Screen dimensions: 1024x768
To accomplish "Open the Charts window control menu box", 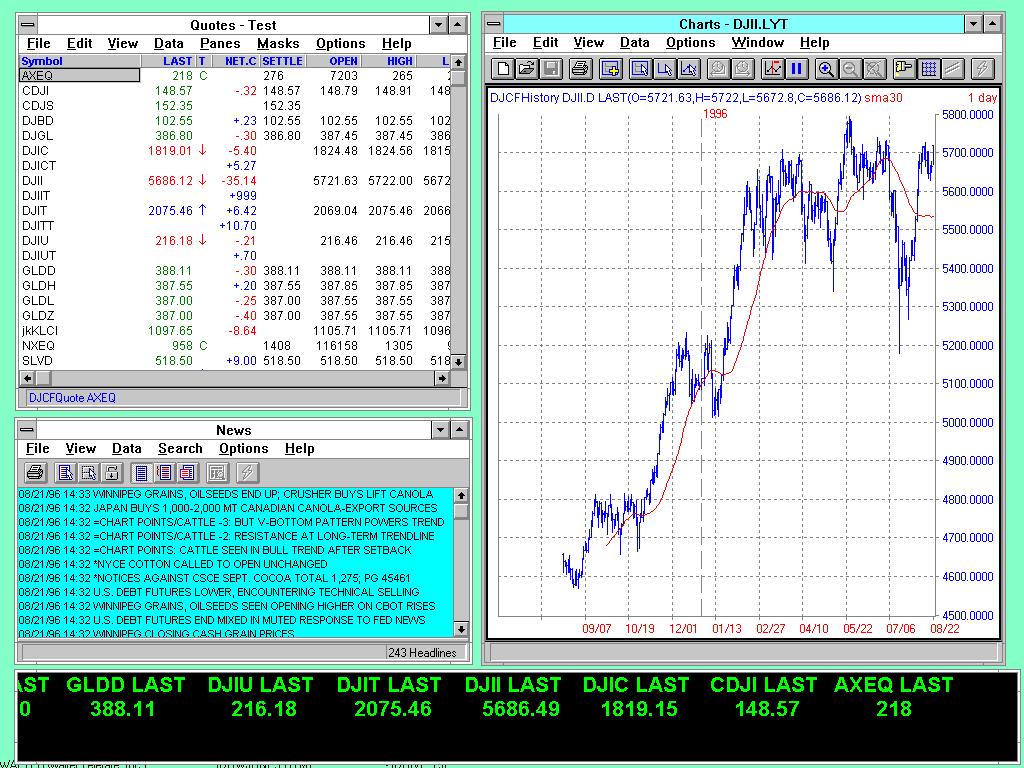I will point(494,24).
